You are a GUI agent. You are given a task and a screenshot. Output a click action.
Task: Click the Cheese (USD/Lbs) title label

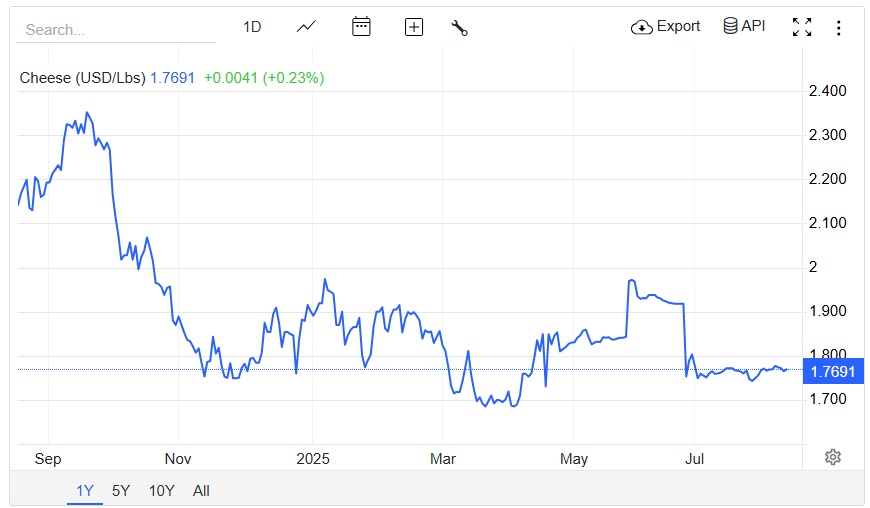tap(83, 78)
